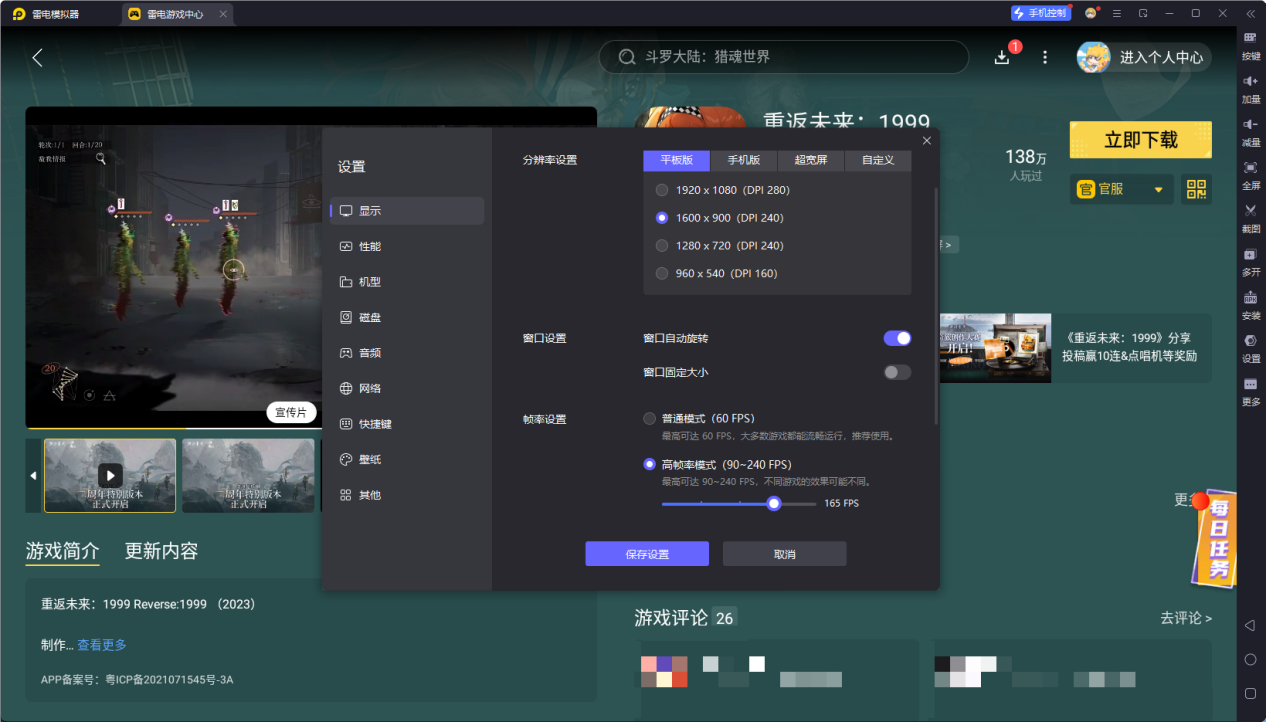Screen dimensions: 1266x722
Task: Play the first video thumbnail
Action: pyautogui.click(x=110, y=475)
